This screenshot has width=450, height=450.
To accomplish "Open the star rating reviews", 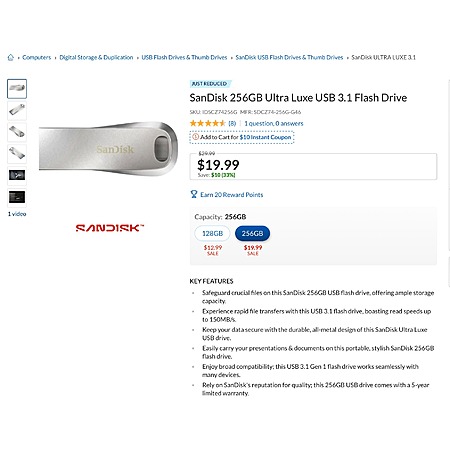I will 208,123.
